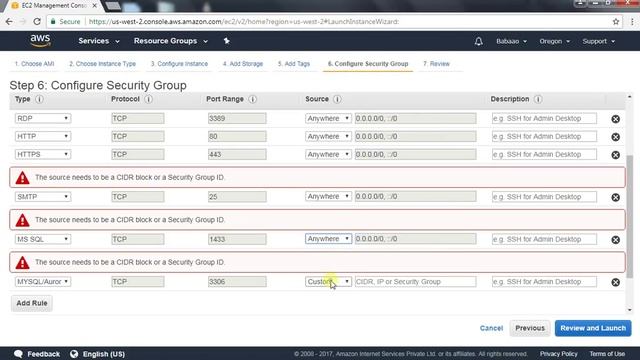Delete the SMTP rule with X icon
640x360 pixels.
pos(616,197)
